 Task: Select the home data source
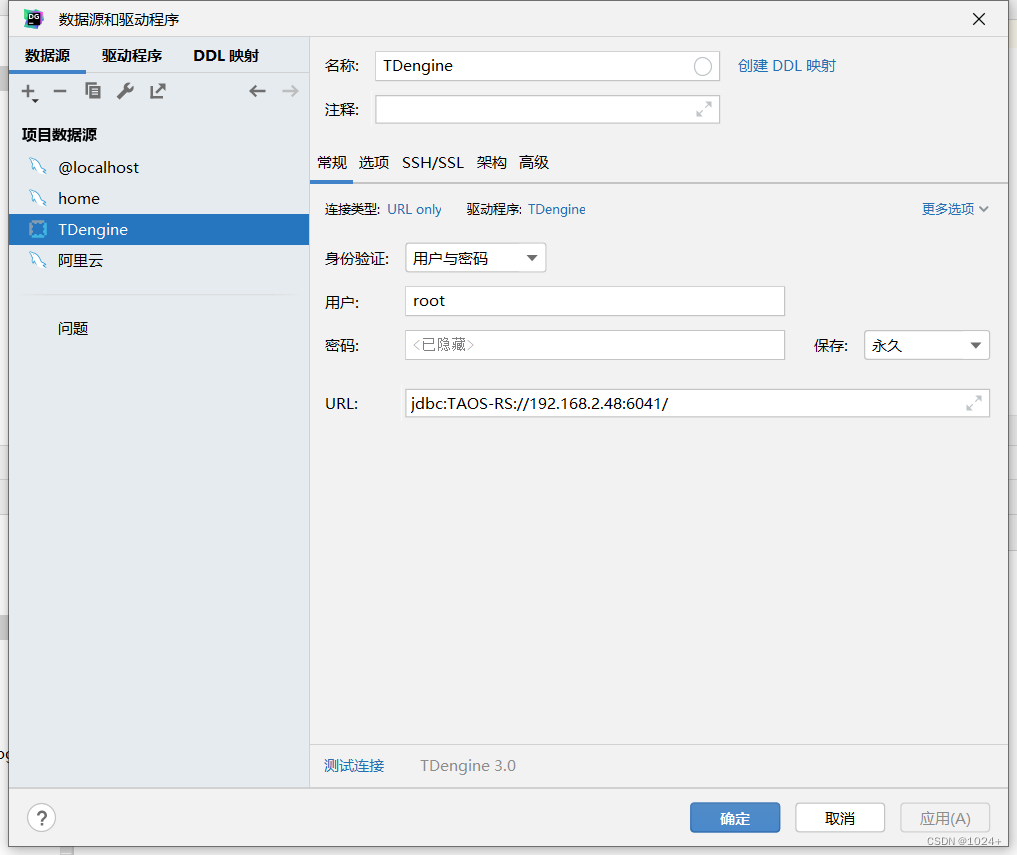pos(159,199)
